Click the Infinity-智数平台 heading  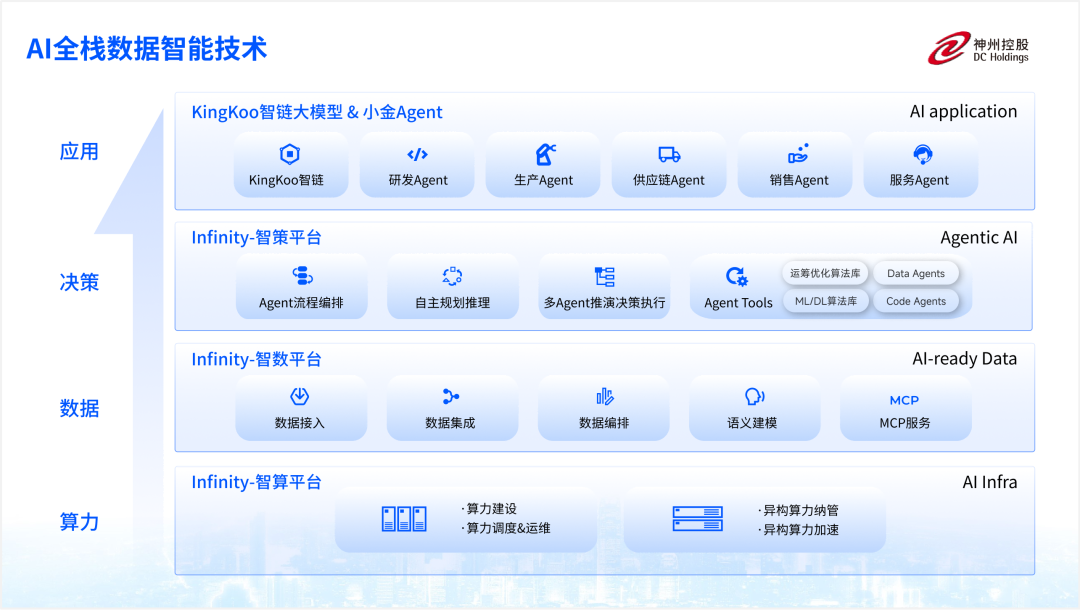point(256,359)
